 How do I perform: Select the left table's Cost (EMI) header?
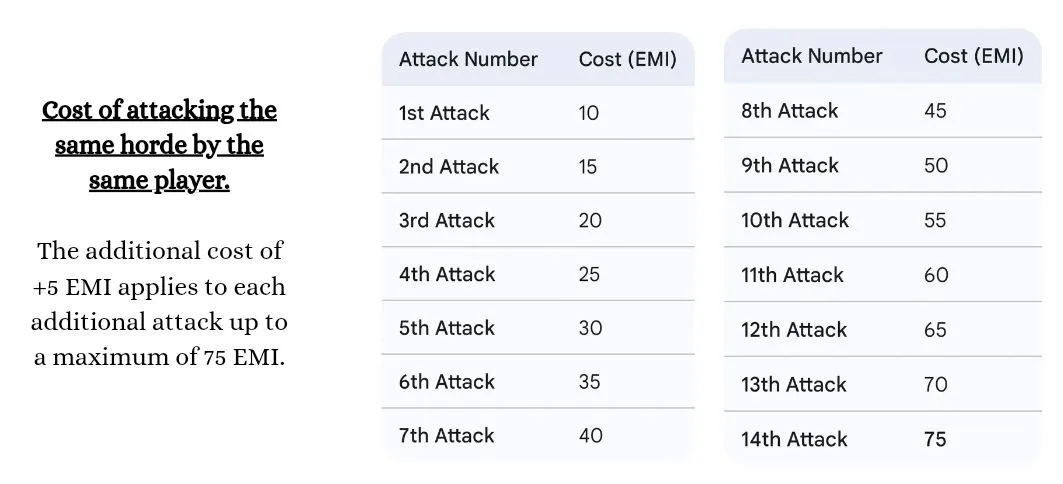point(627,59)
